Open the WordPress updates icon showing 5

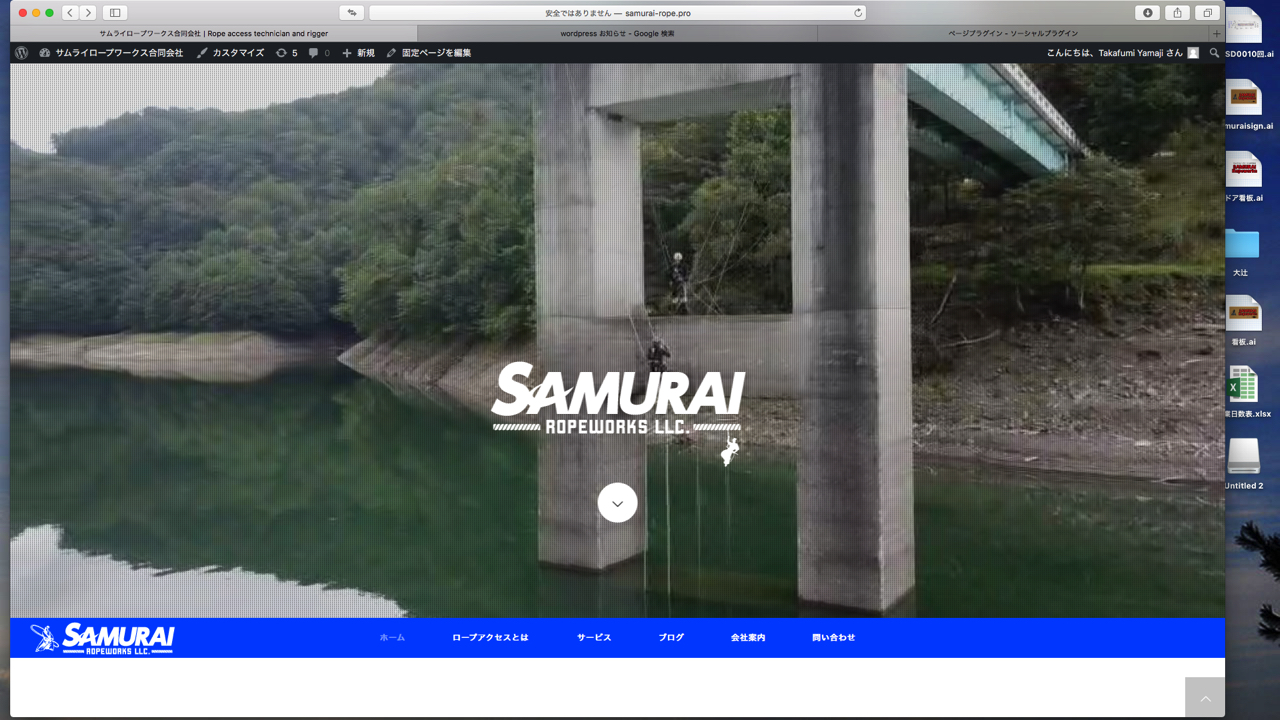tap(287, 53)
